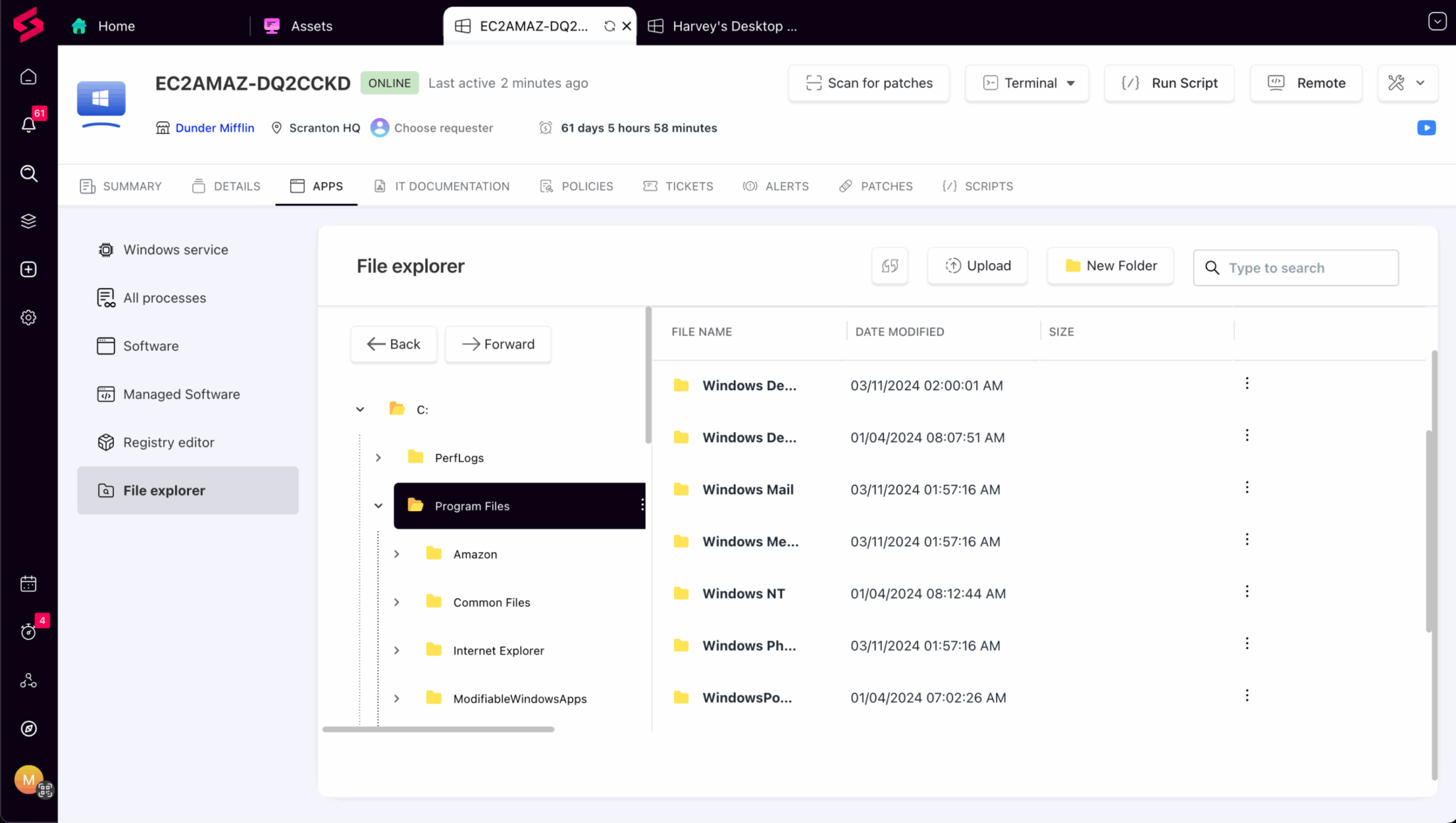Screen dimensions: 1456x823
Task: Focus the Type to search field
Action: 1307,268
